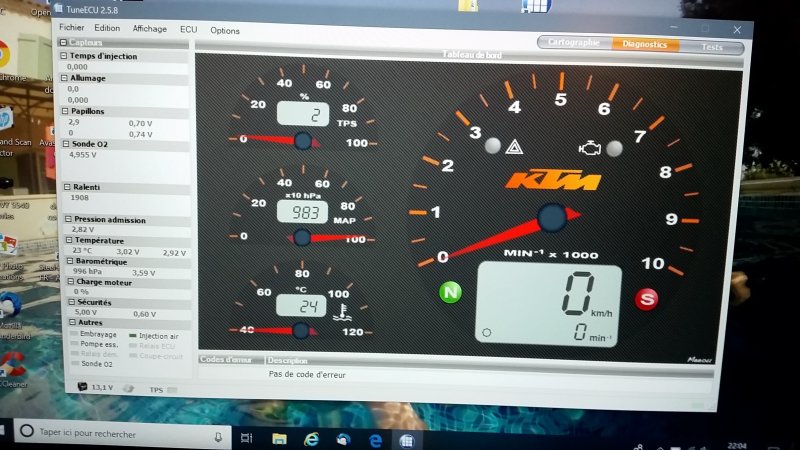
Task: Click the TPS percentage digital readout
Action: click(303, 114)
